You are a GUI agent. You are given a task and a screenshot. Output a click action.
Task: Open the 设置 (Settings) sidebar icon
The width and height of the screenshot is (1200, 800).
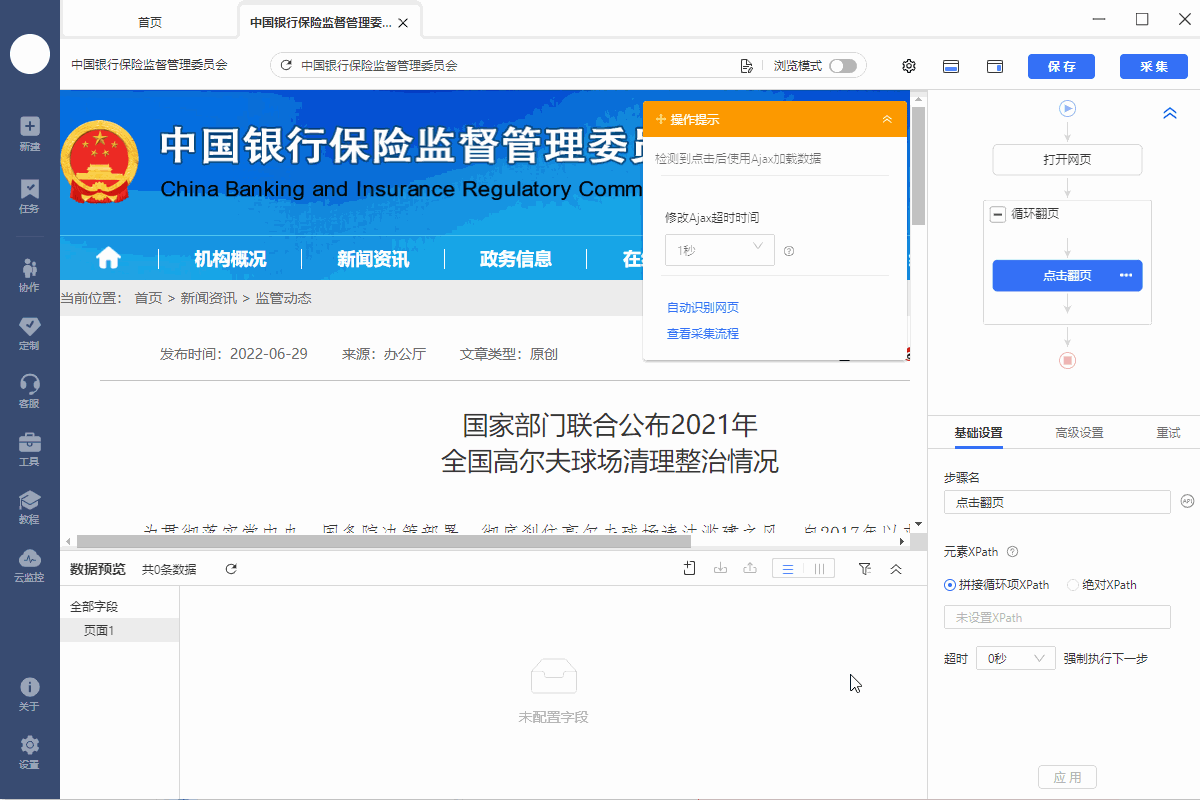coord(30,751)
